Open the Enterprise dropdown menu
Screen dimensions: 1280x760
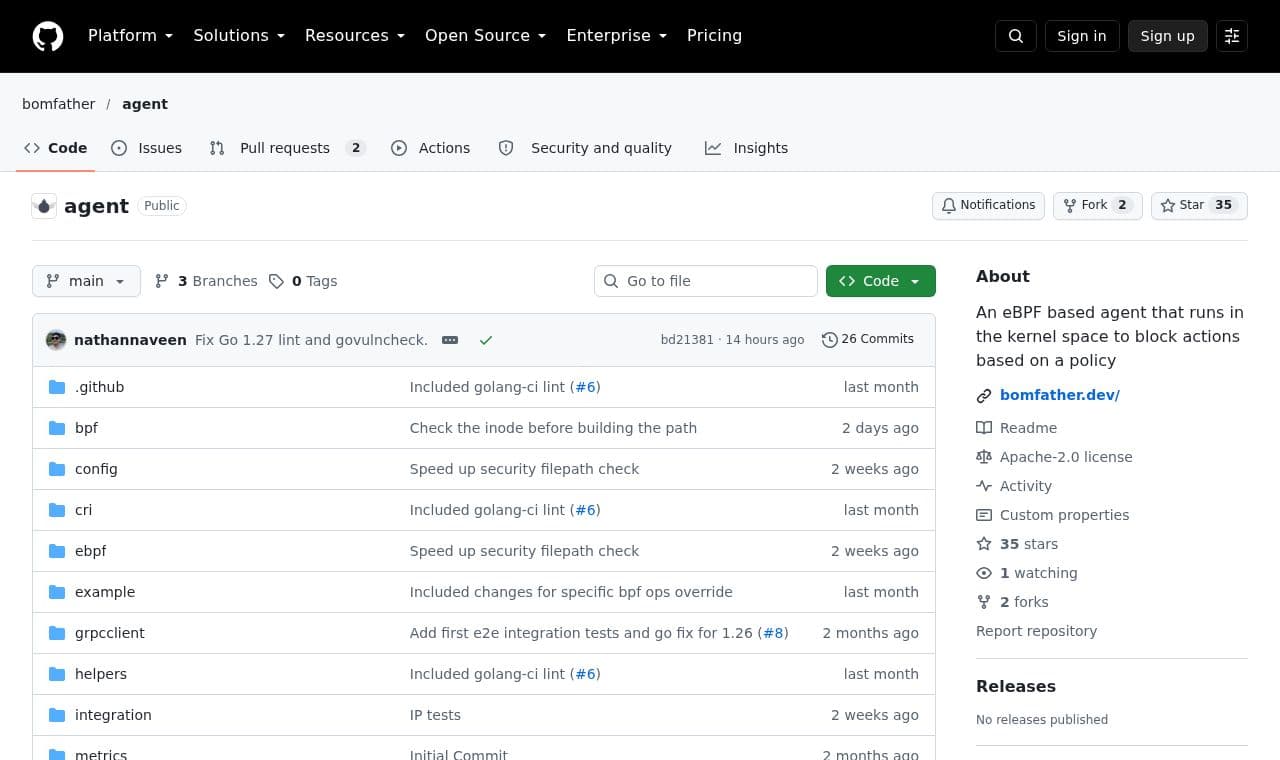click(x=617, y=36)
